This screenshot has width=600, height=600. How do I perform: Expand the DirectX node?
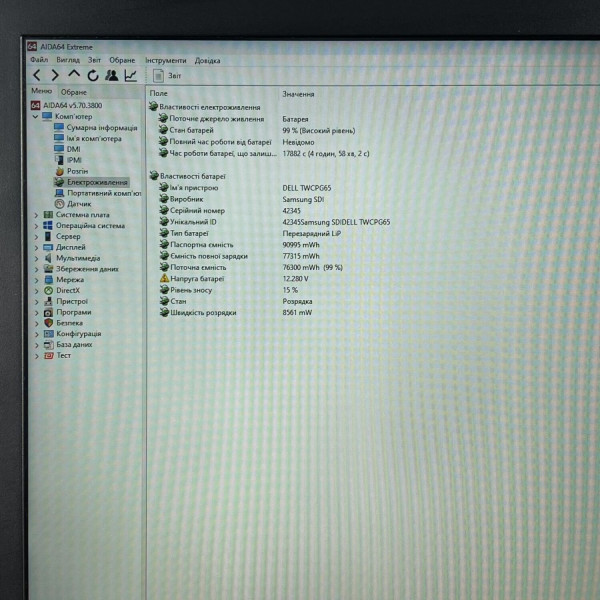(36, 291)
